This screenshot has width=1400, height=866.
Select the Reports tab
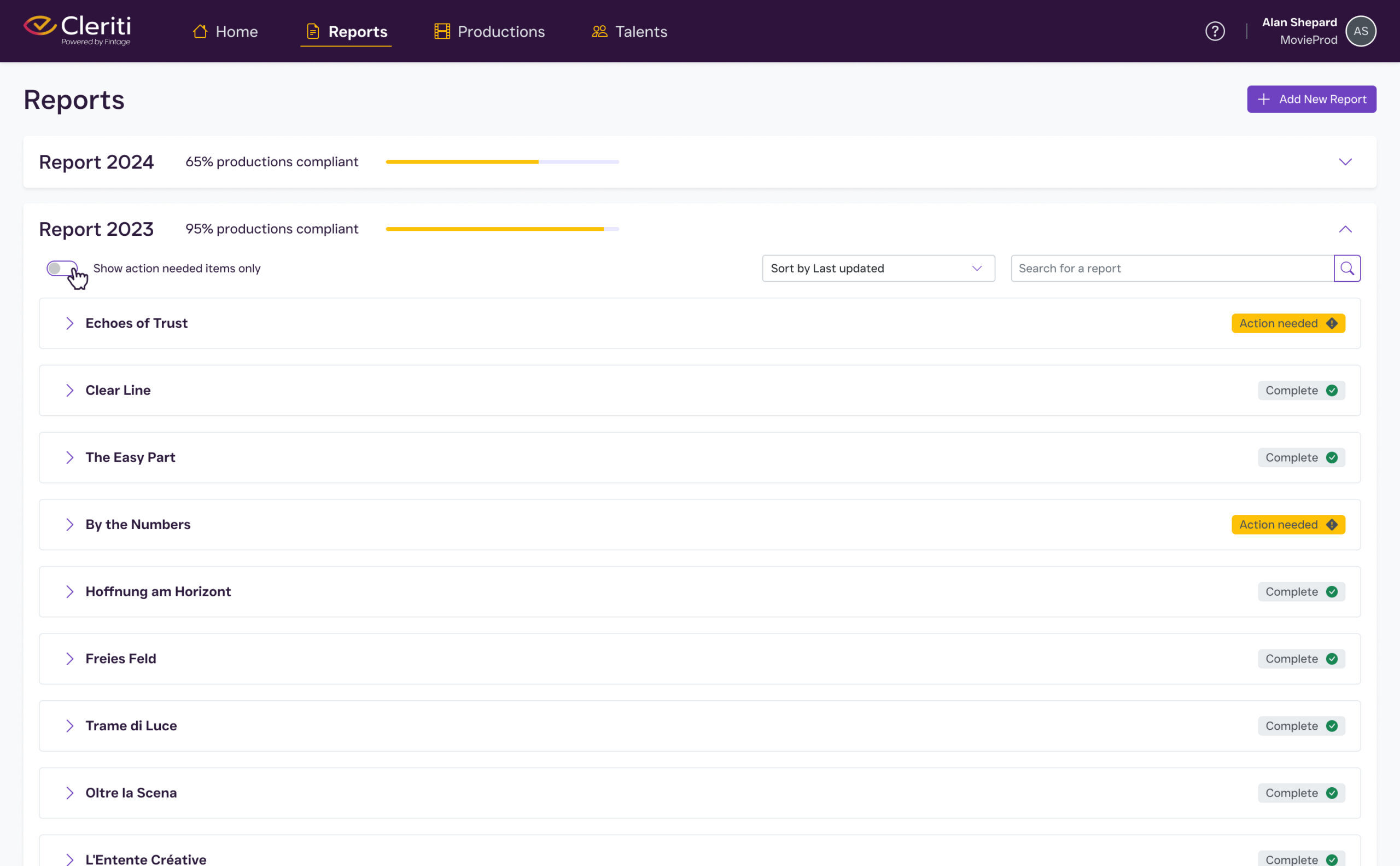coord(346,31)
